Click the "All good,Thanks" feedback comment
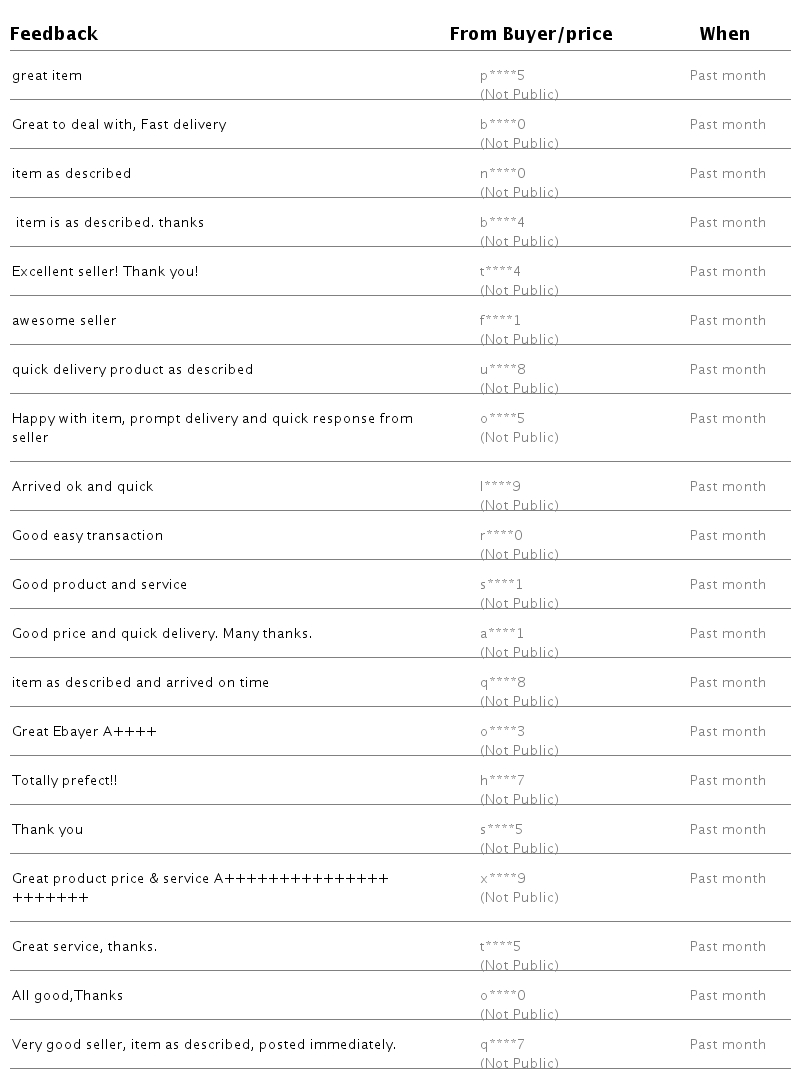800x1069 pixels. [68, 996]
